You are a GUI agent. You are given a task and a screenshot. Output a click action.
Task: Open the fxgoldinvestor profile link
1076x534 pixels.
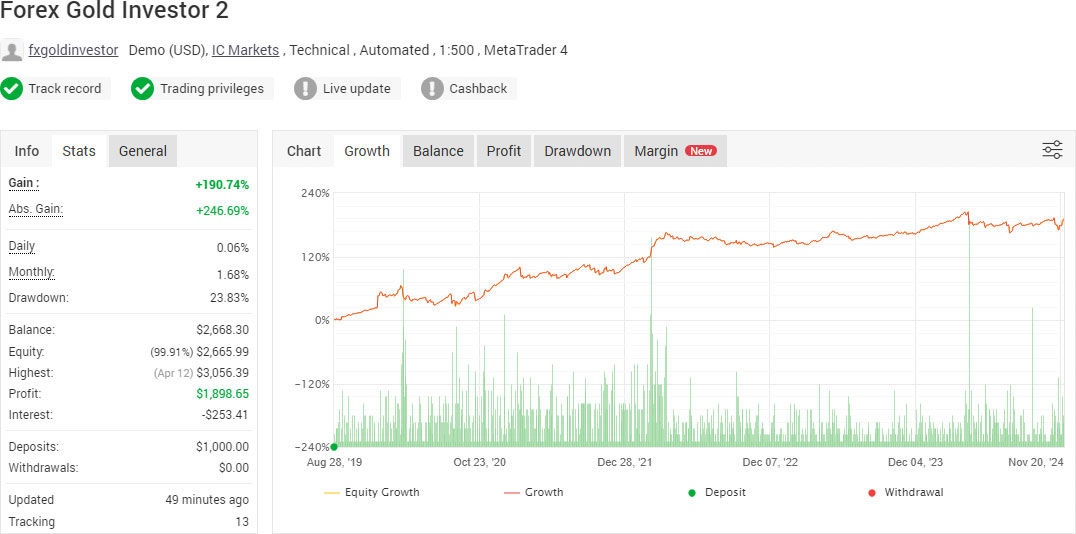coord(73,50)
